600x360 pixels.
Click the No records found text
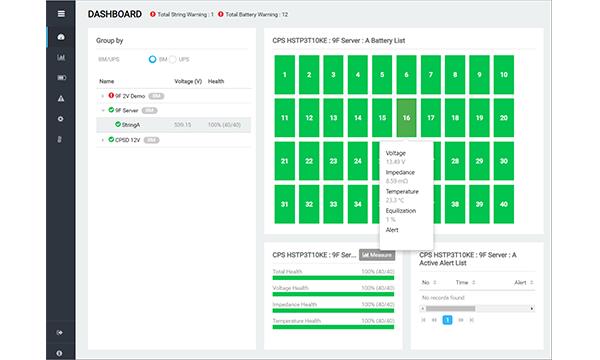443,298
